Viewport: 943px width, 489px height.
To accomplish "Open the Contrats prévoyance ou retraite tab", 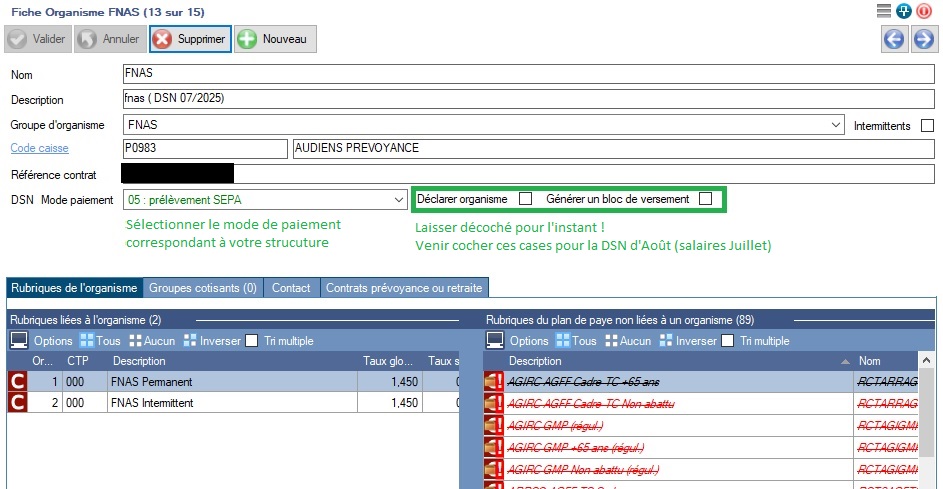I will coord(405,288).
